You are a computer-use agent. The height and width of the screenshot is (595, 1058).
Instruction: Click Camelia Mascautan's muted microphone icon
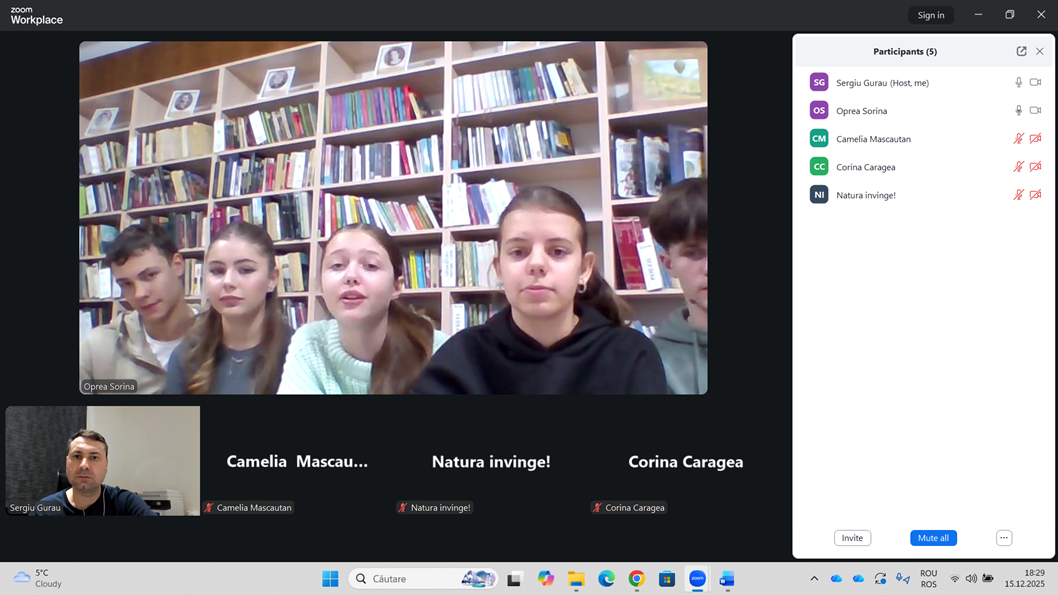1019,139
